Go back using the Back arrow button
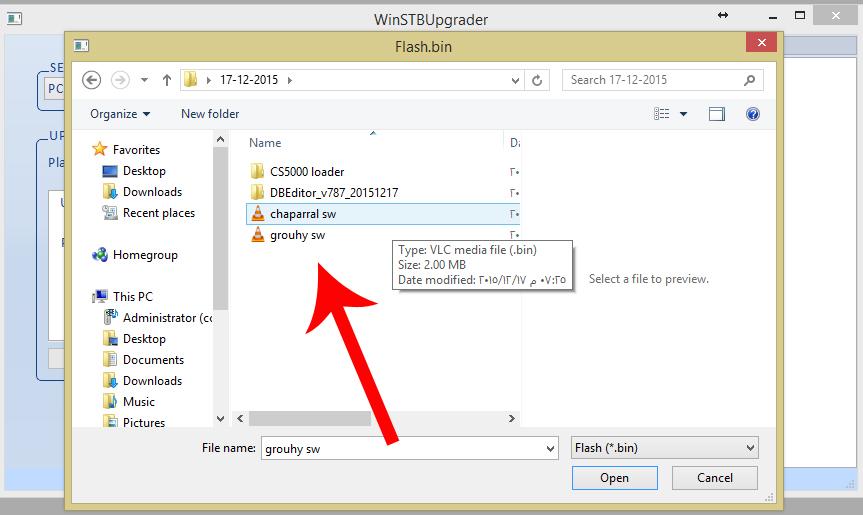This screenshot has width=863, height=515. pyautogui.click(x=91, y=80)
